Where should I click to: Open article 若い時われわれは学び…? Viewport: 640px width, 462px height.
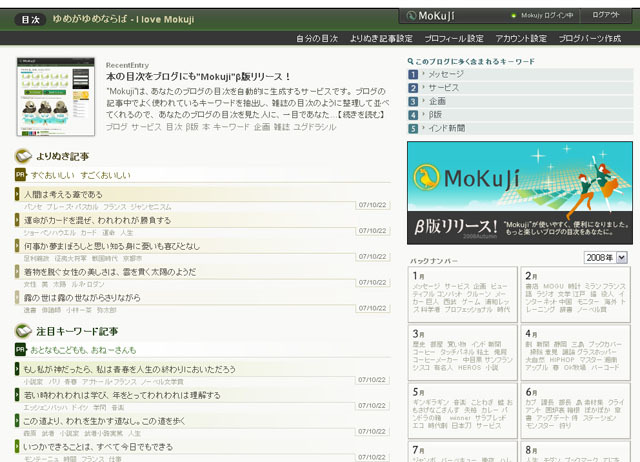pyautogui.click(x=122, y=395)
